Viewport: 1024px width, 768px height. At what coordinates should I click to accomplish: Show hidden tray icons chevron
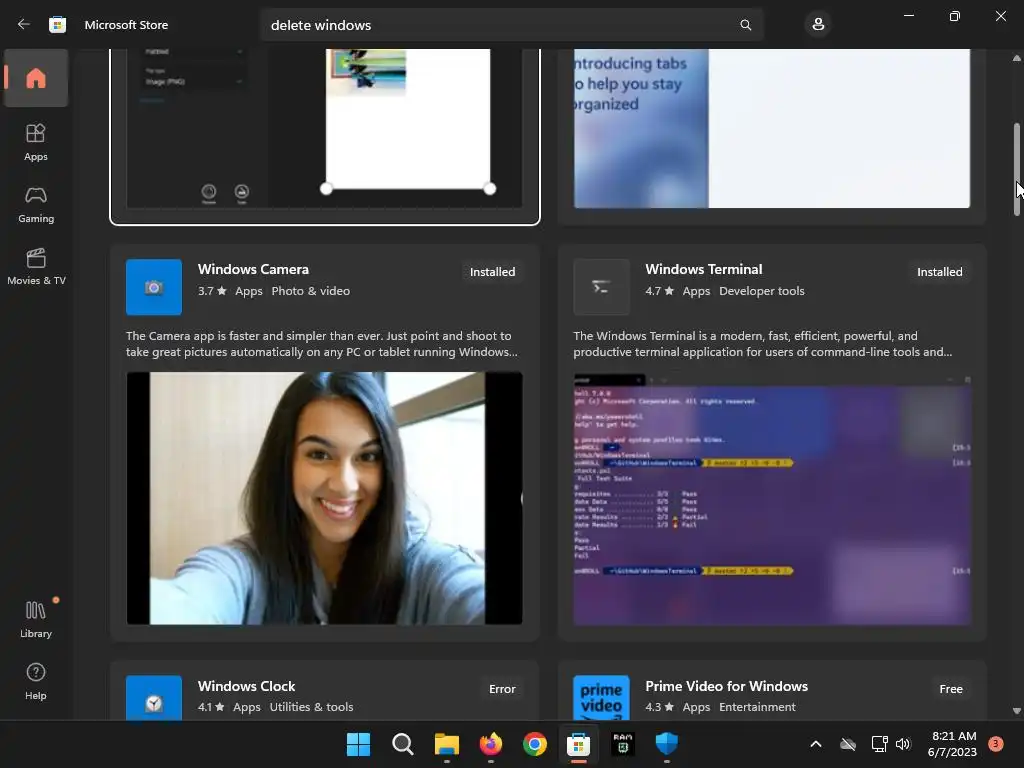pos(816,744)
